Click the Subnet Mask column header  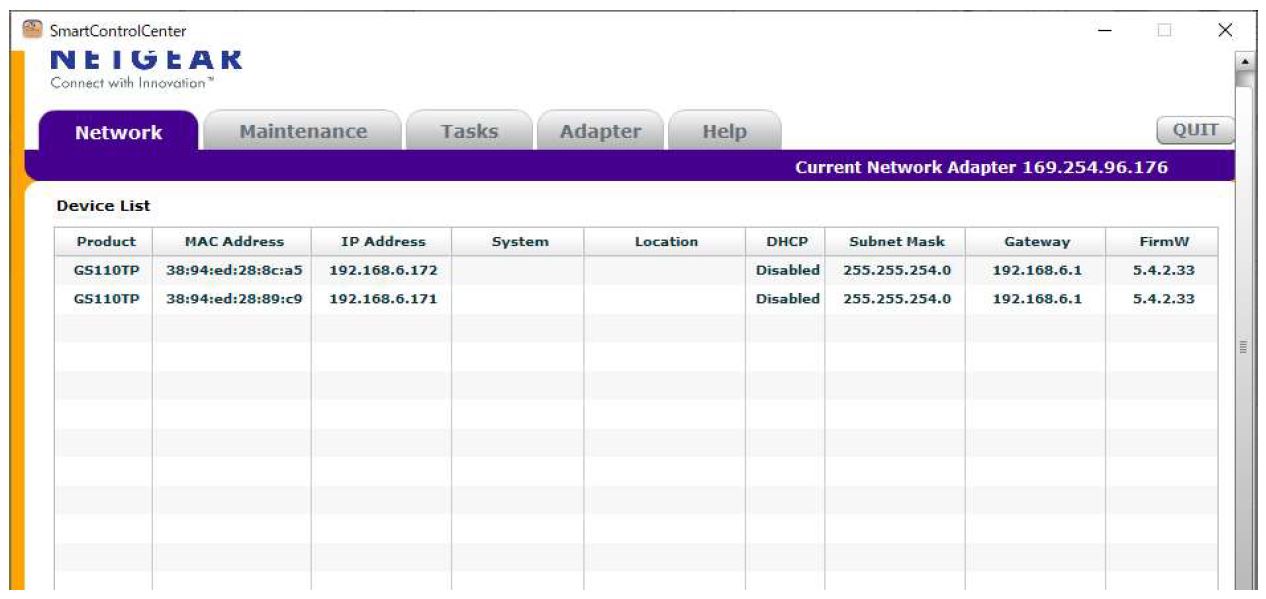[x=896, y=242]
